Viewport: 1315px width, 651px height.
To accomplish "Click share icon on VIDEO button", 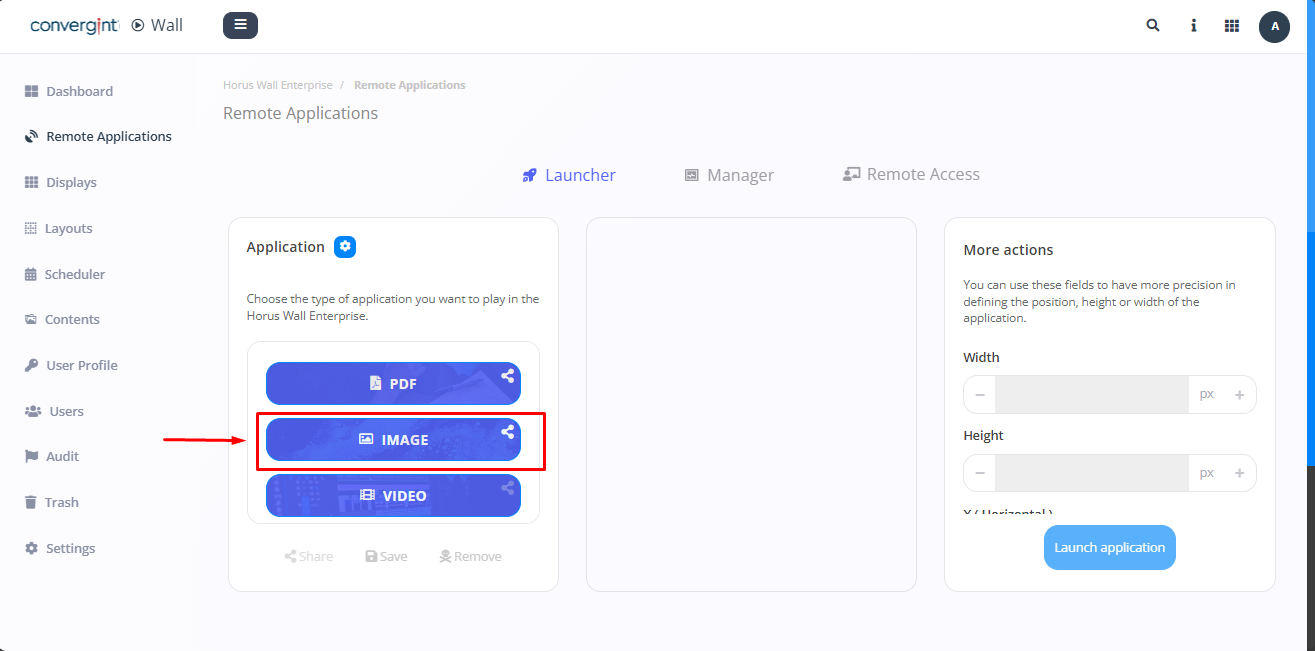I will point(508,488).
